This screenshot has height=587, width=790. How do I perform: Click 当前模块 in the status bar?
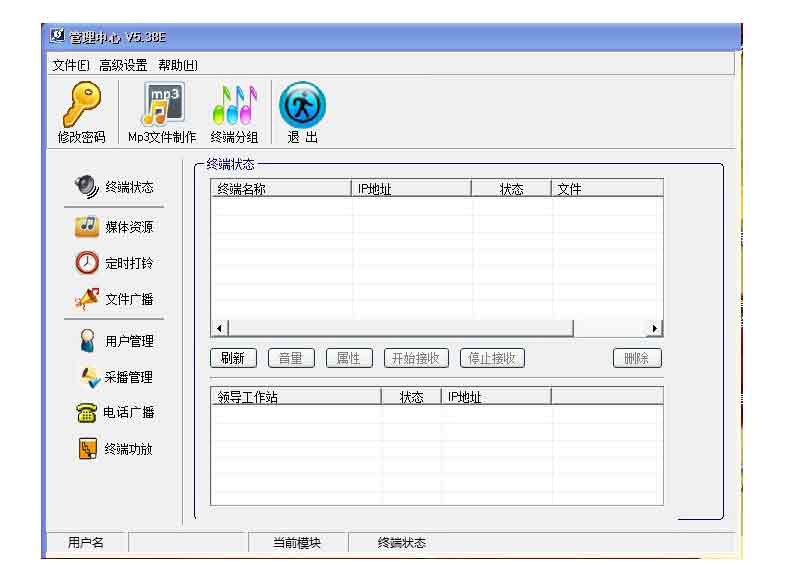click(x=297, y=543)
